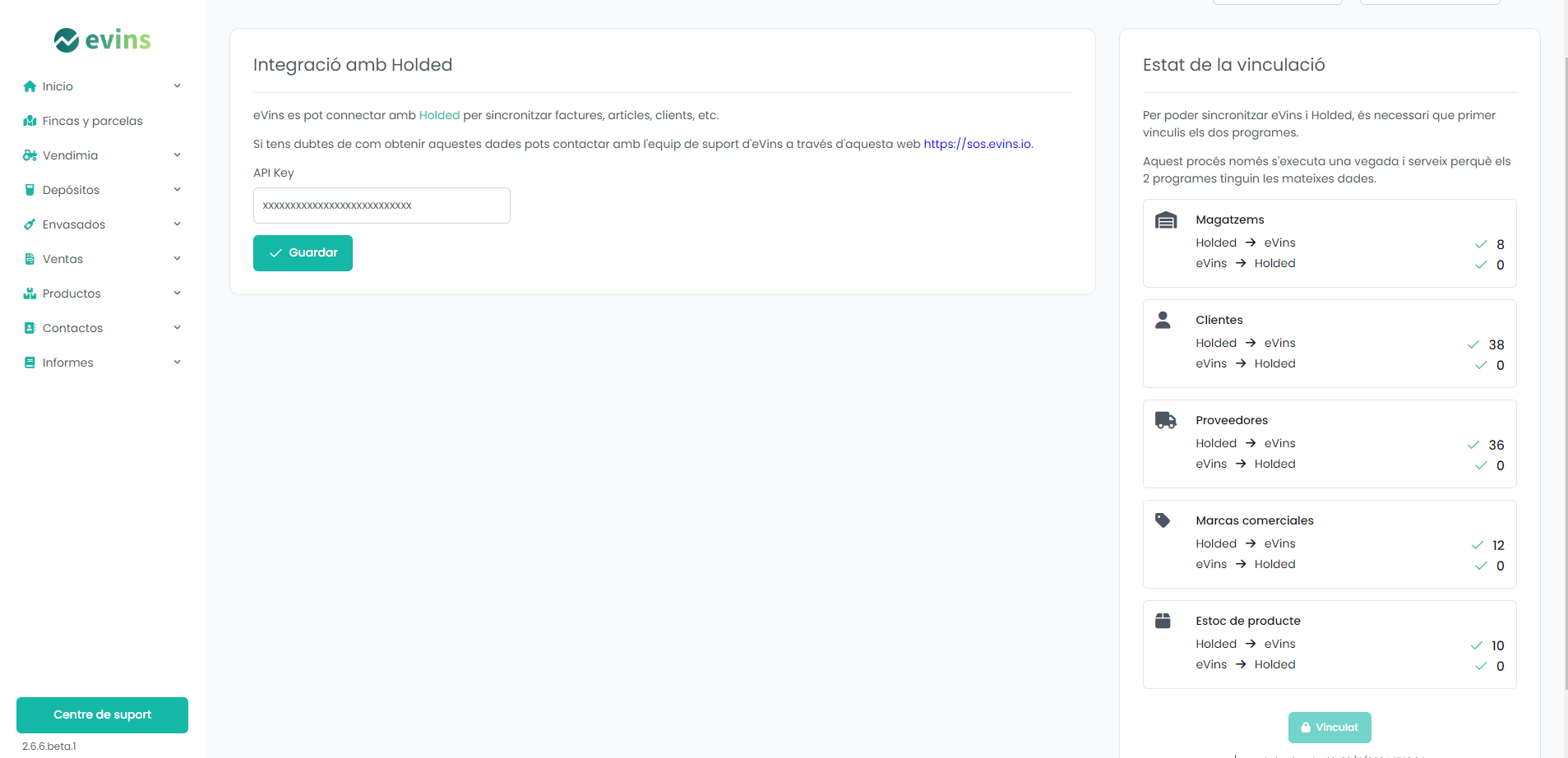Click the Magatzems warehouse icon
Viewport: 1568px width, 758px height.
[x=1166, y=220]
